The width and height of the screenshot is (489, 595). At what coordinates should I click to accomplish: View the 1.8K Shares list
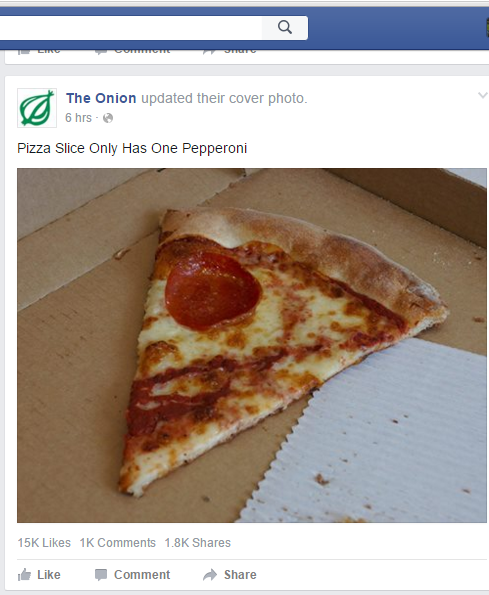point(198,543)
